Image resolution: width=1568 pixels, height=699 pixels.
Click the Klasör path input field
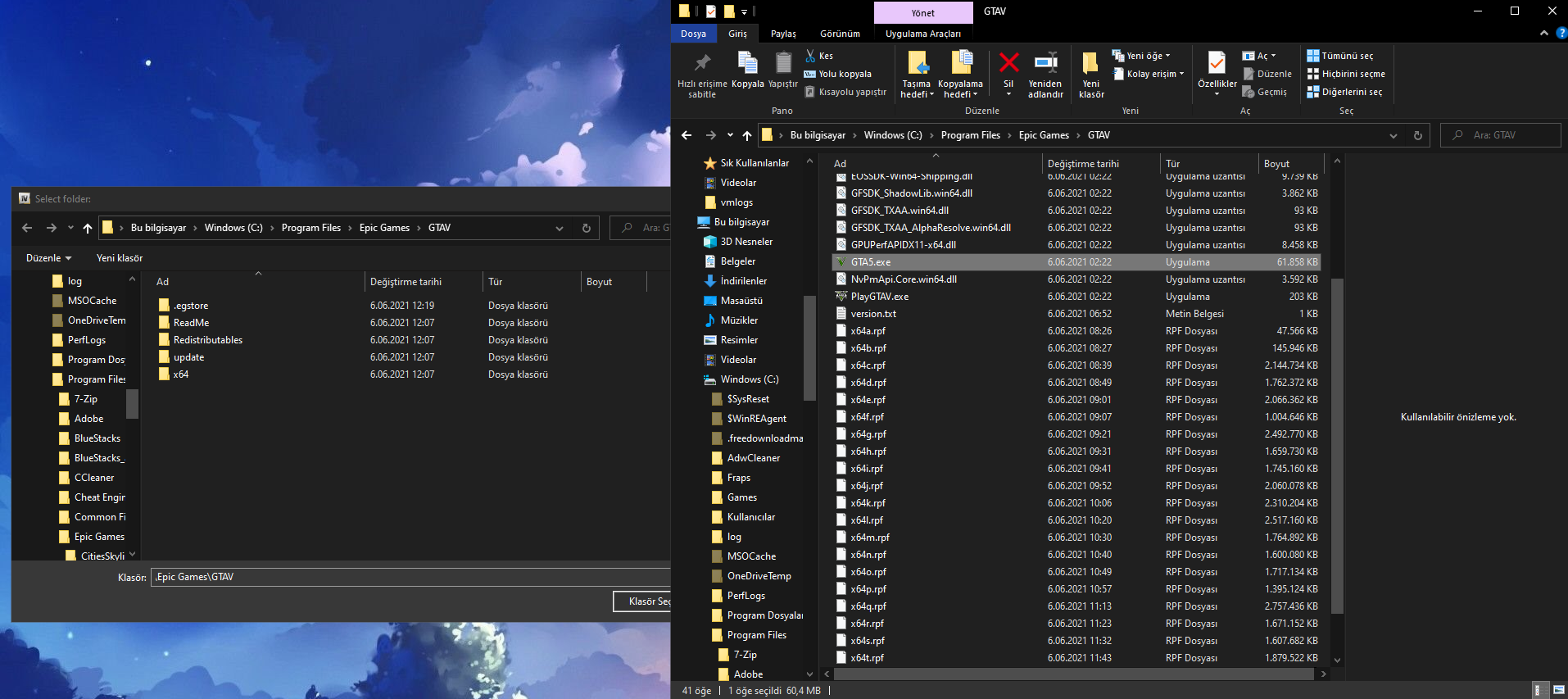pos(410,577)
